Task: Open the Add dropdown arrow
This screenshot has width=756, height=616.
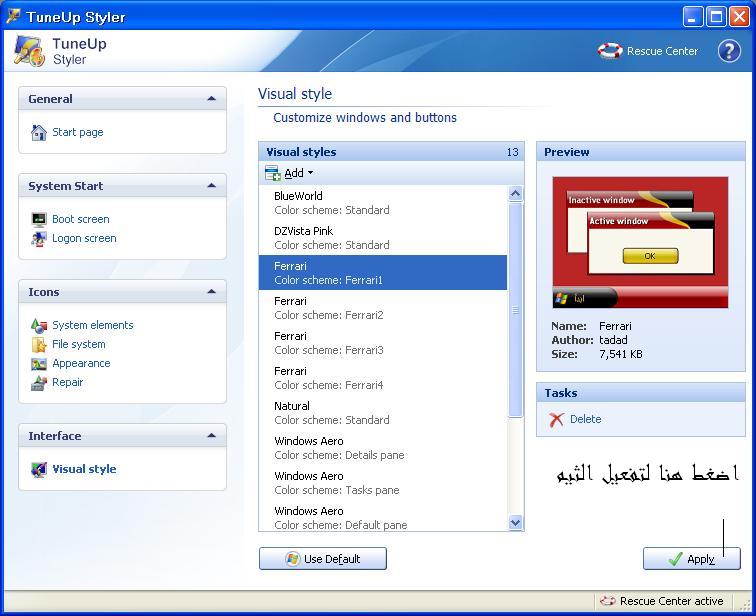Action: click(x=310, y=173)
